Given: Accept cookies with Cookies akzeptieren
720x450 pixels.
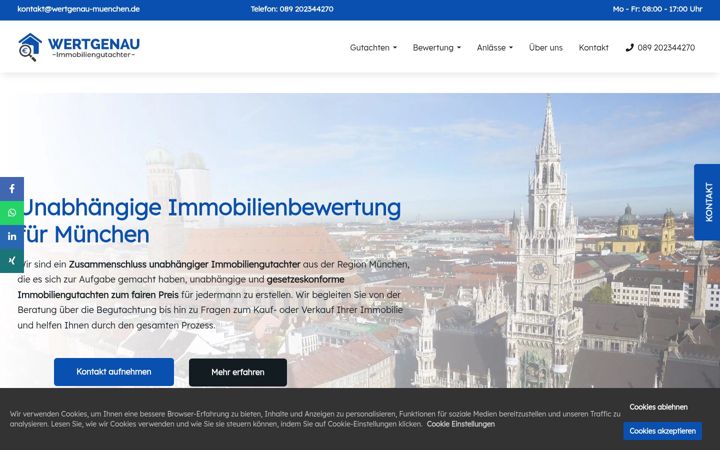Looking at the screenshot, I should tap(663, 431).
